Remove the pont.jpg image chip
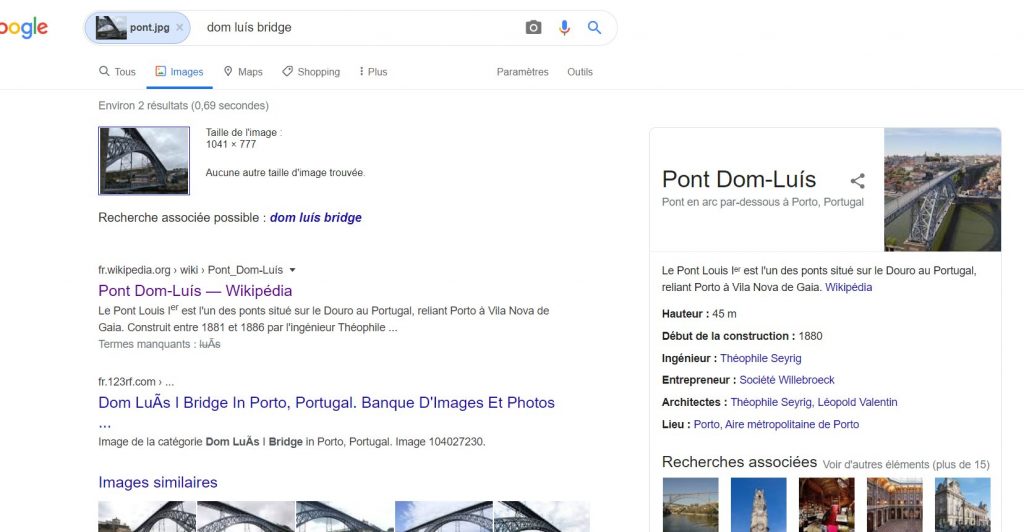Viewport: 1024px width, 532px height. (180, 28)
